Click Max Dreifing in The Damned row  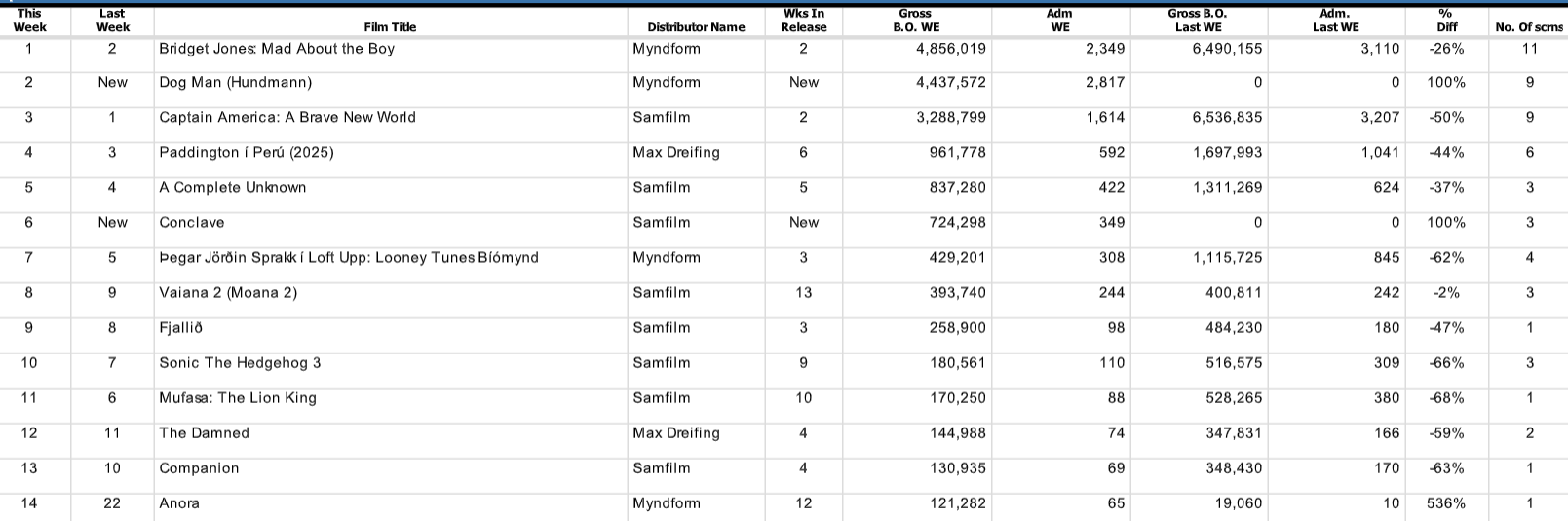pyautogui.click(x=676, y=433)
